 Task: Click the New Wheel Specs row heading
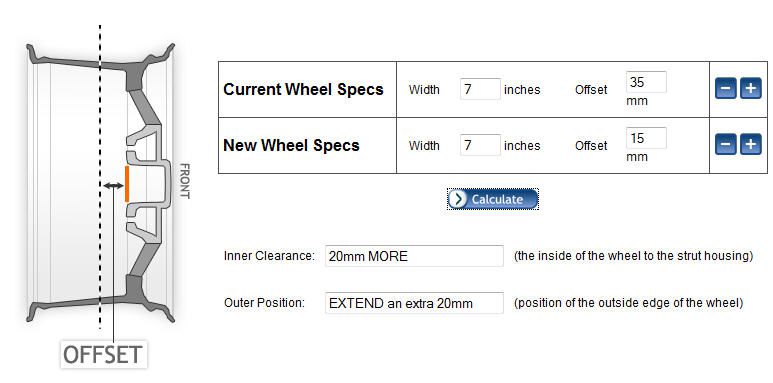click(x=291, y=145)
